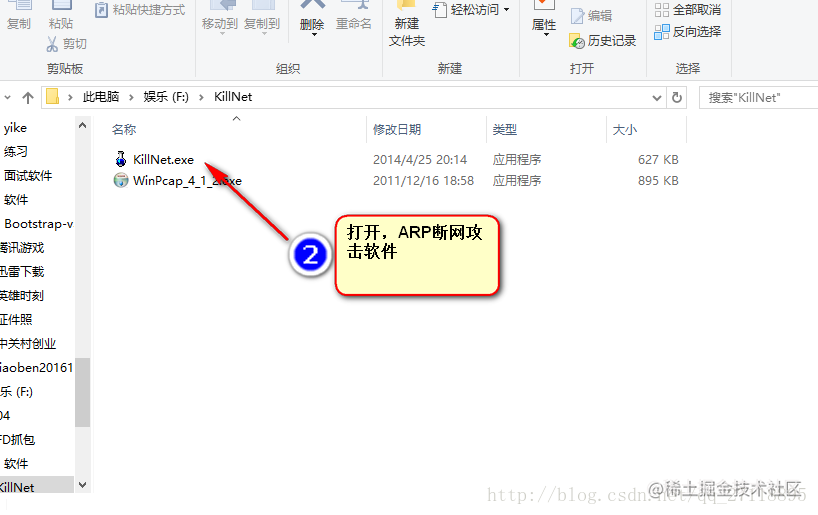
Task: Open the recent locations chevron by the Up arrow
Action: tap(7, 97)
